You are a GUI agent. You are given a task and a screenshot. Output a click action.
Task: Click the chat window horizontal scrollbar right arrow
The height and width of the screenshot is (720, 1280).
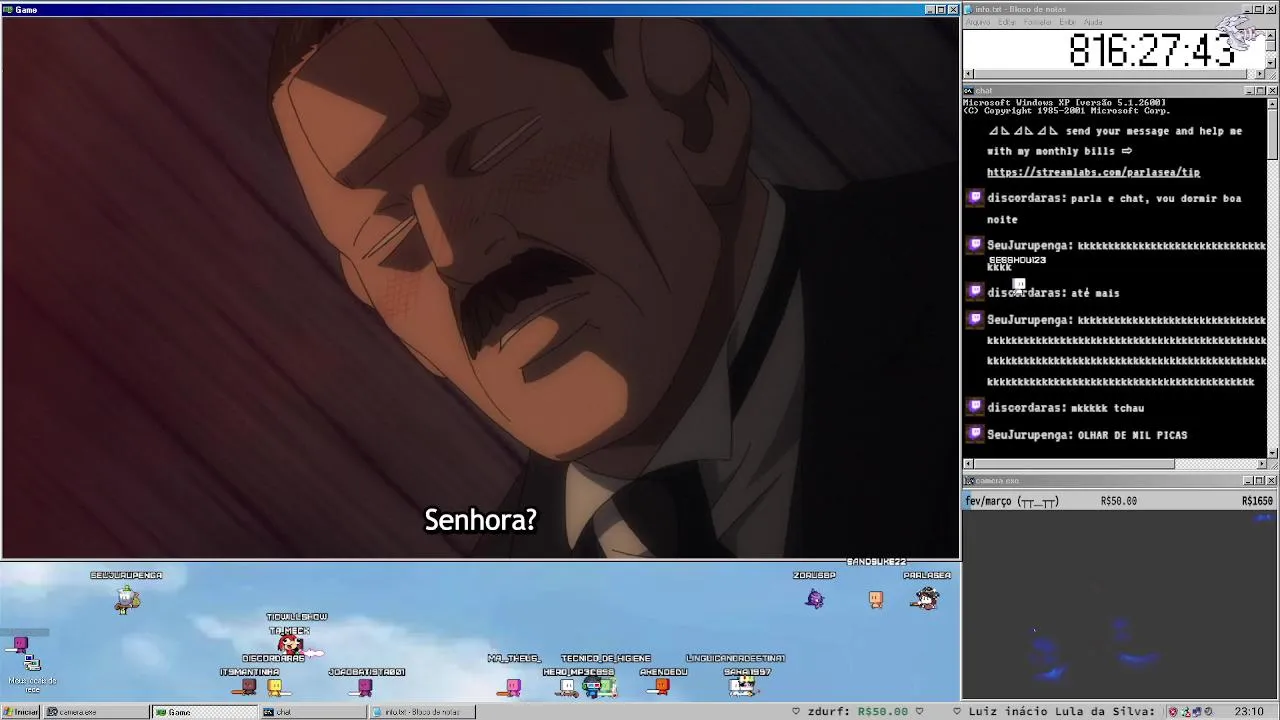(x=1262, y=464)
